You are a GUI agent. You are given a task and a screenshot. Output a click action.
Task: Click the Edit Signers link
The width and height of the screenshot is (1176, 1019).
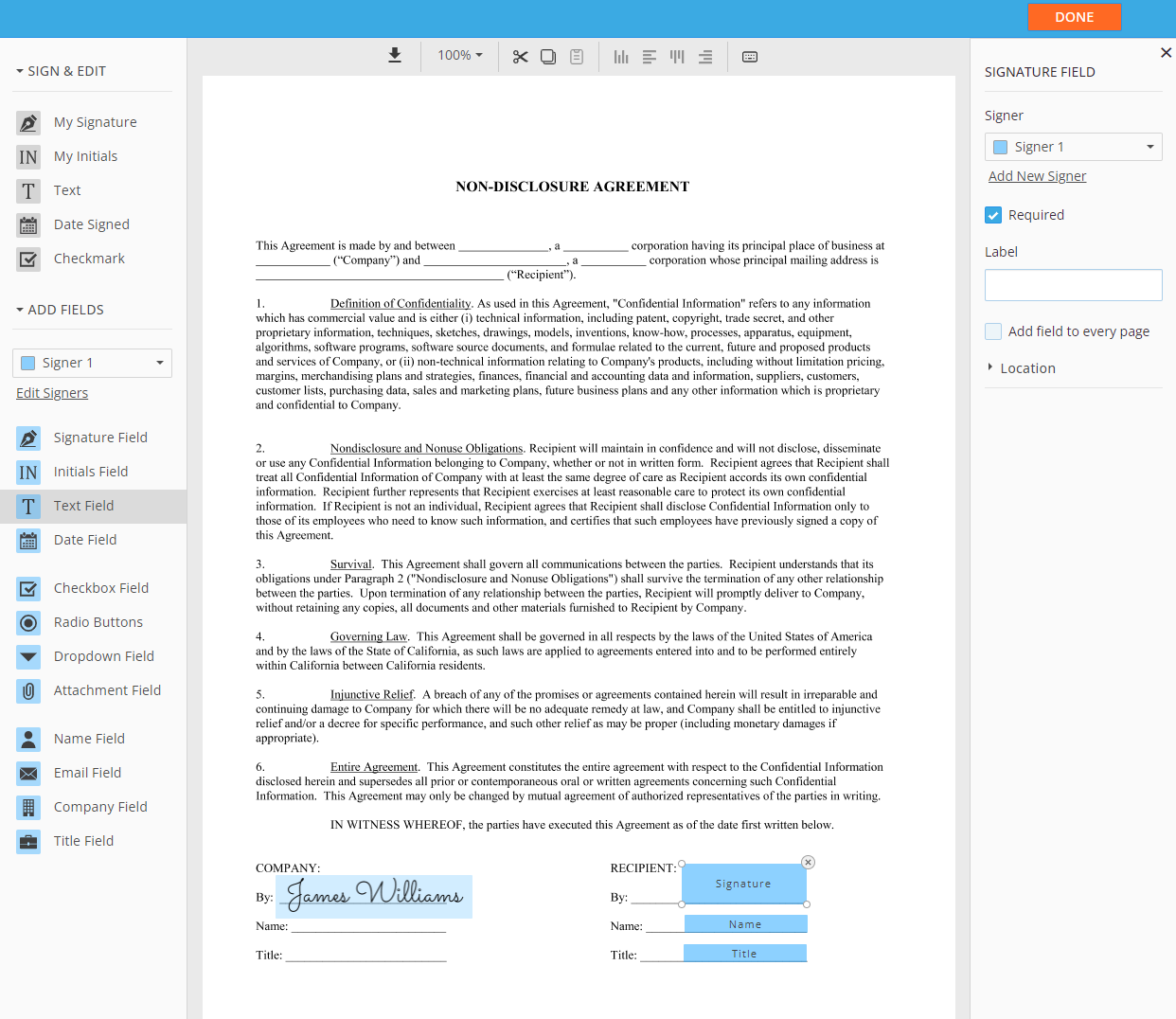pos(52,392)
